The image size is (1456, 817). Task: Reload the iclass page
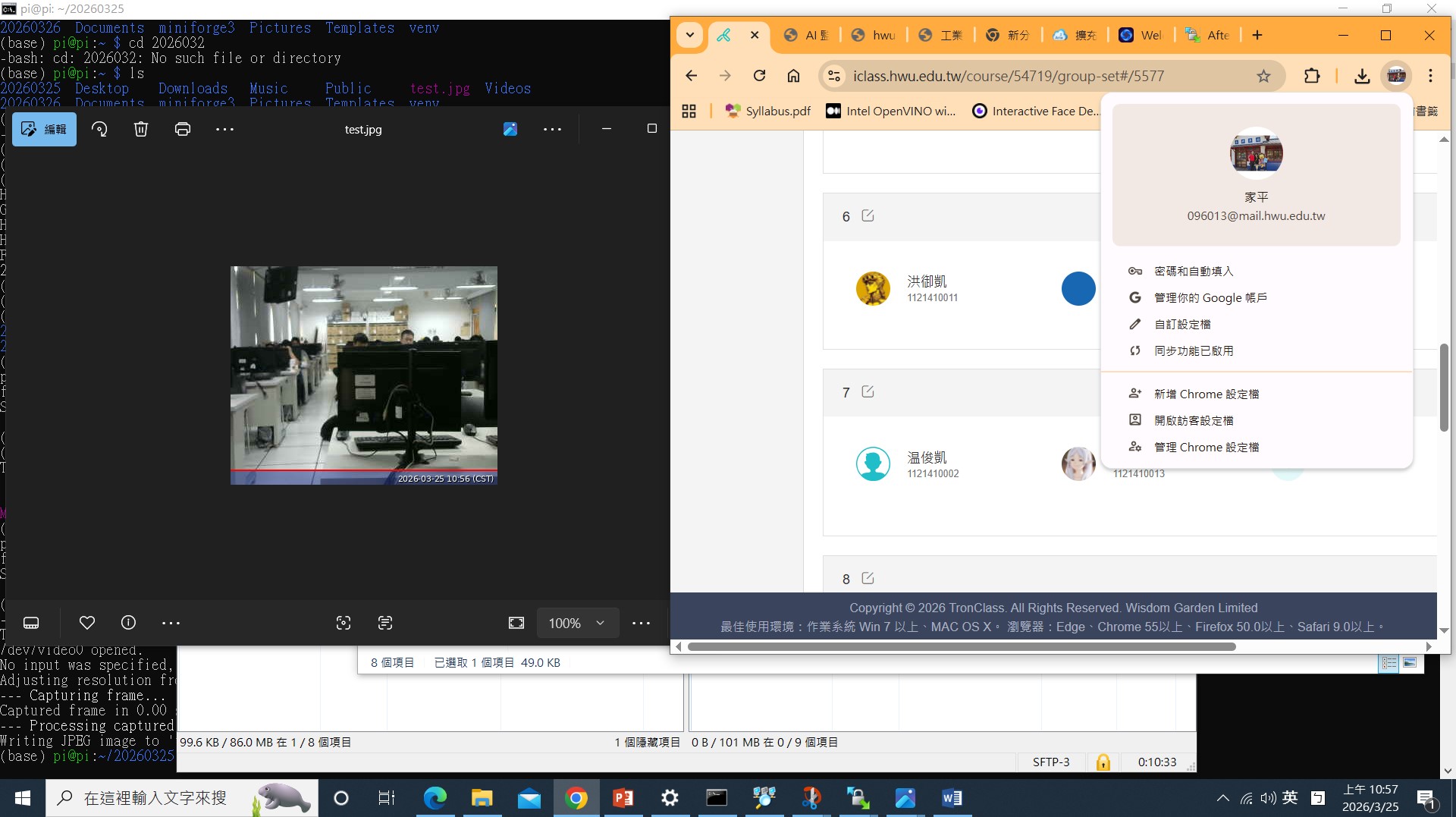click(759, 76)
